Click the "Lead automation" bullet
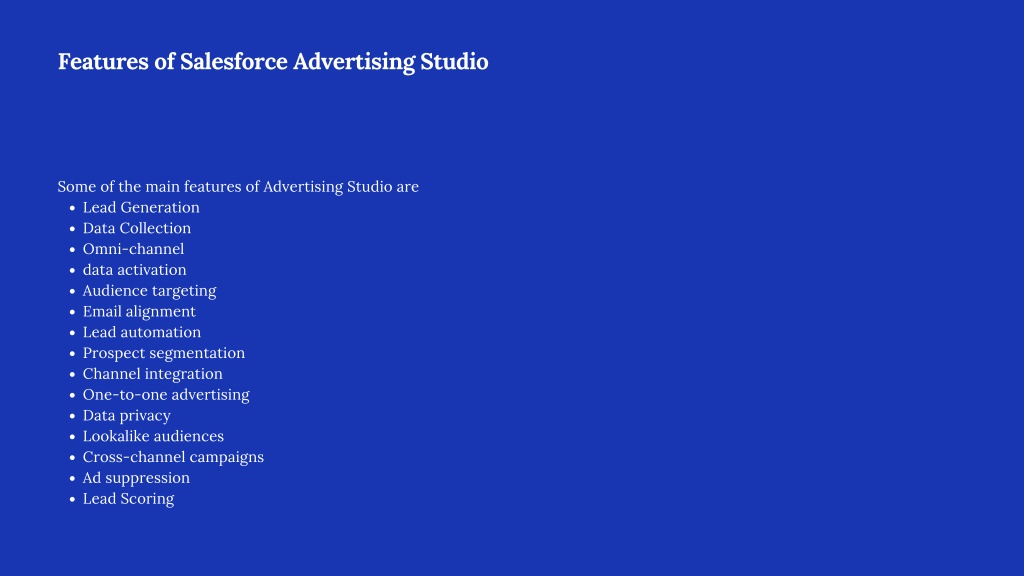The height and width of the screenshot is (576, 1024). click(x=142, y=332)
